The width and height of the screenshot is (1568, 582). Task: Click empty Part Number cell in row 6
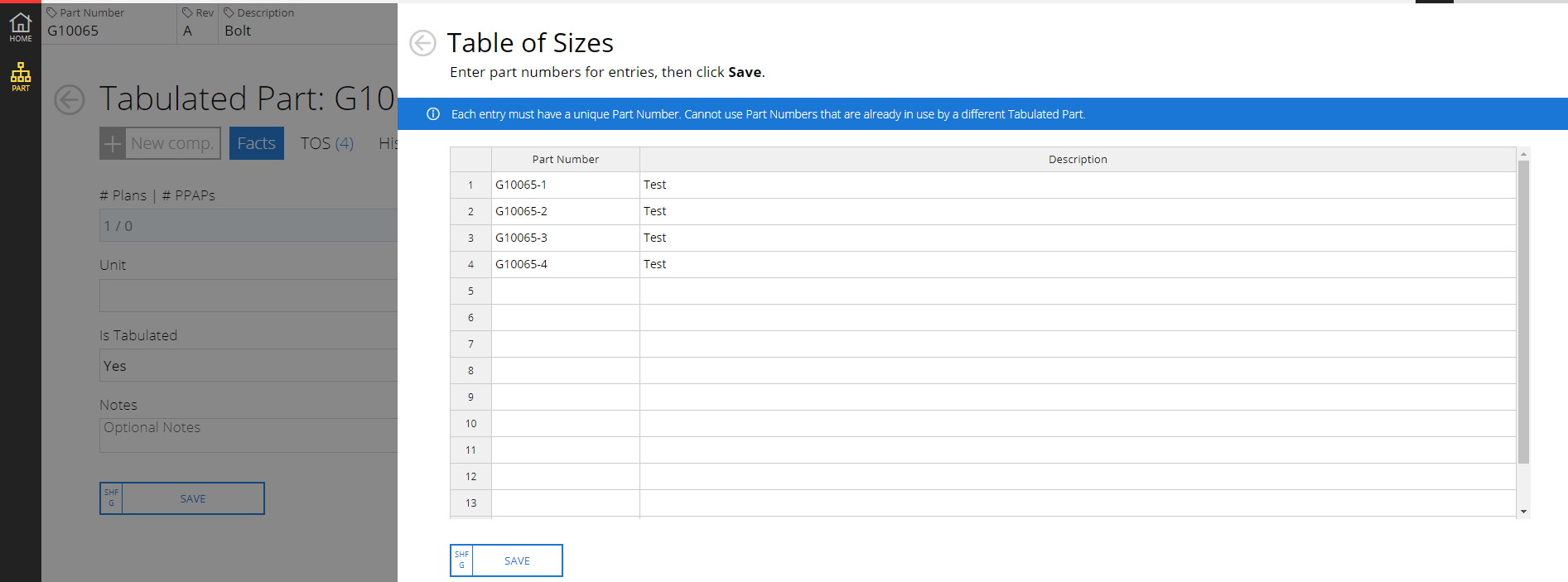point(566,317)
